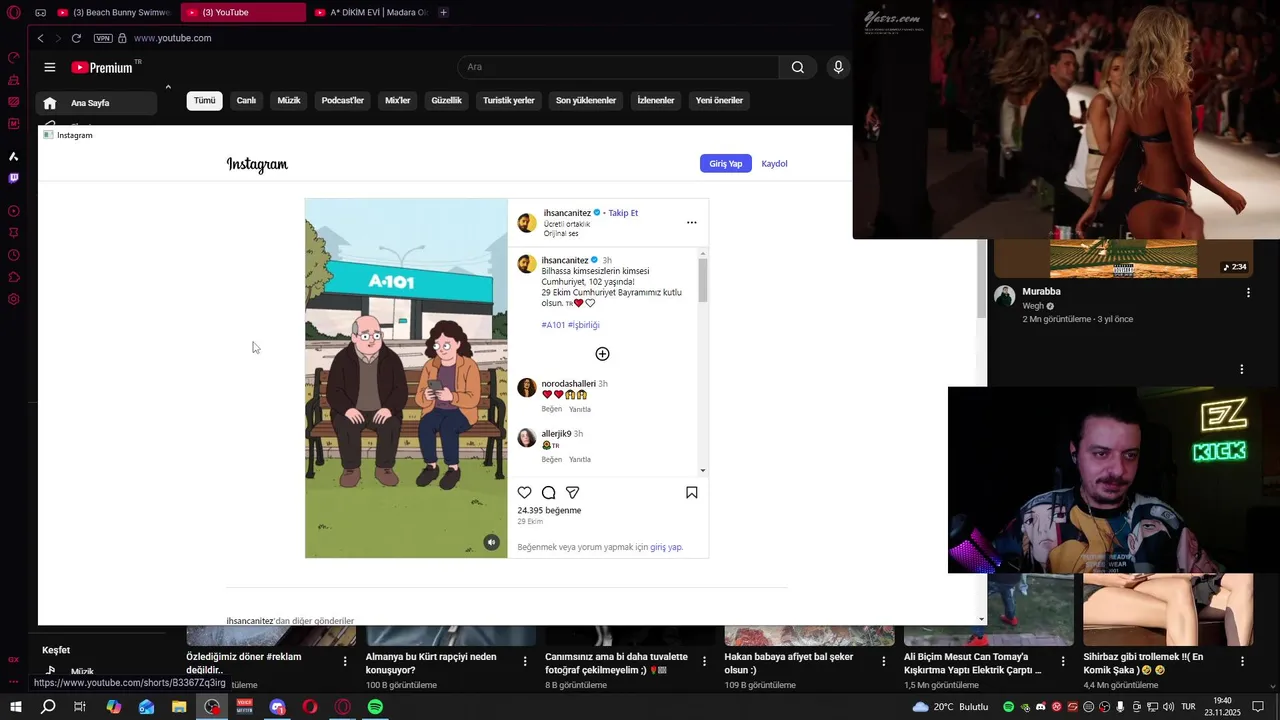Switch to Beach Bunny Swimwear tab
This screenshot has height=720, width=1280.
114,12
